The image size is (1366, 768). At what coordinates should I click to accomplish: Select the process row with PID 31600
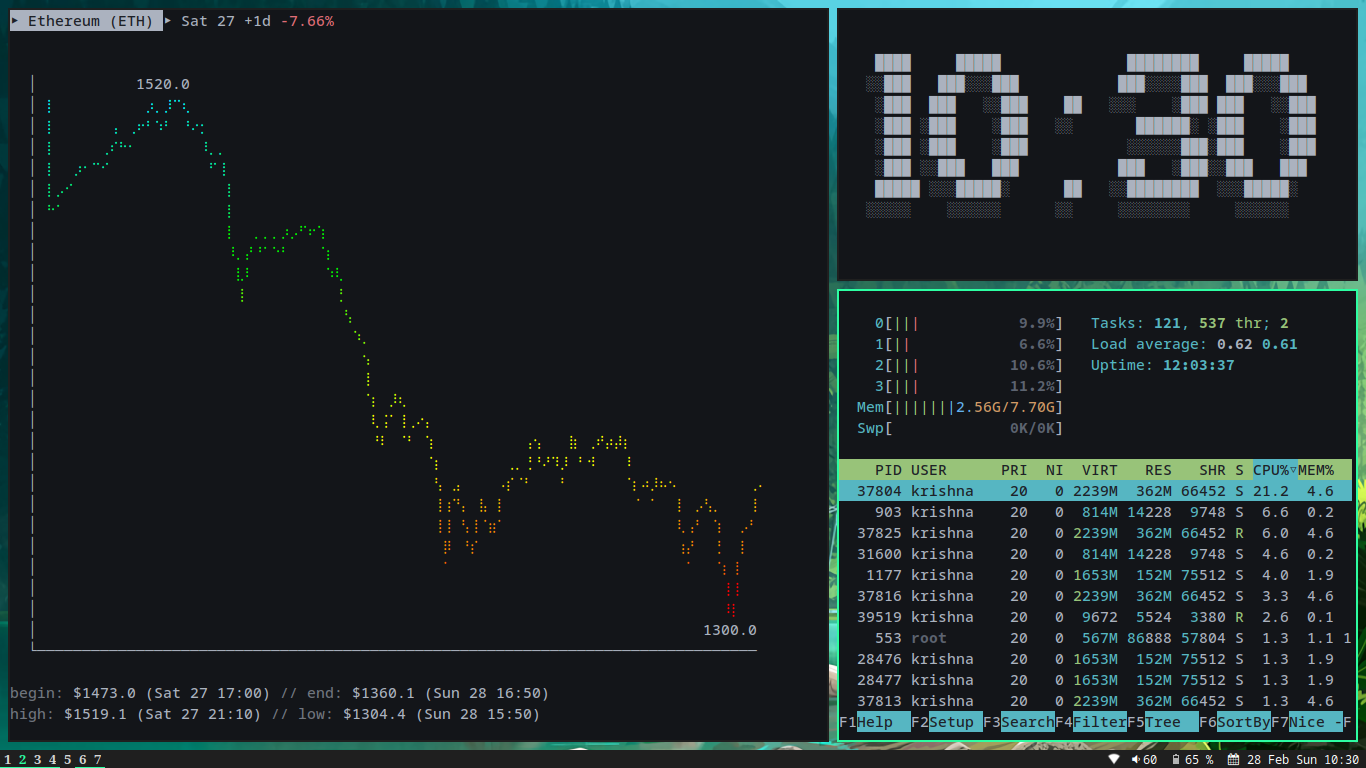click(x=1095, y=554)
